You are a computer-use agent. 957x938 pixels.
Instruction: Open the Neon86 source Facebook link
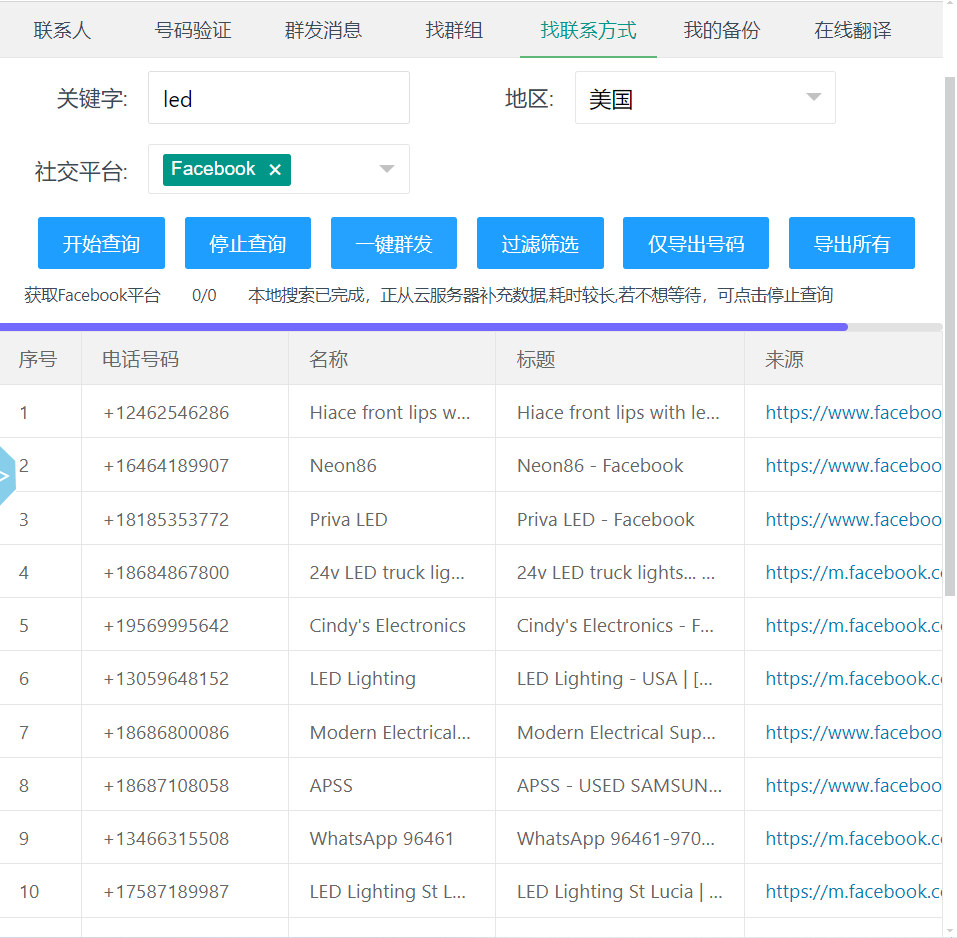click(852, 466)
